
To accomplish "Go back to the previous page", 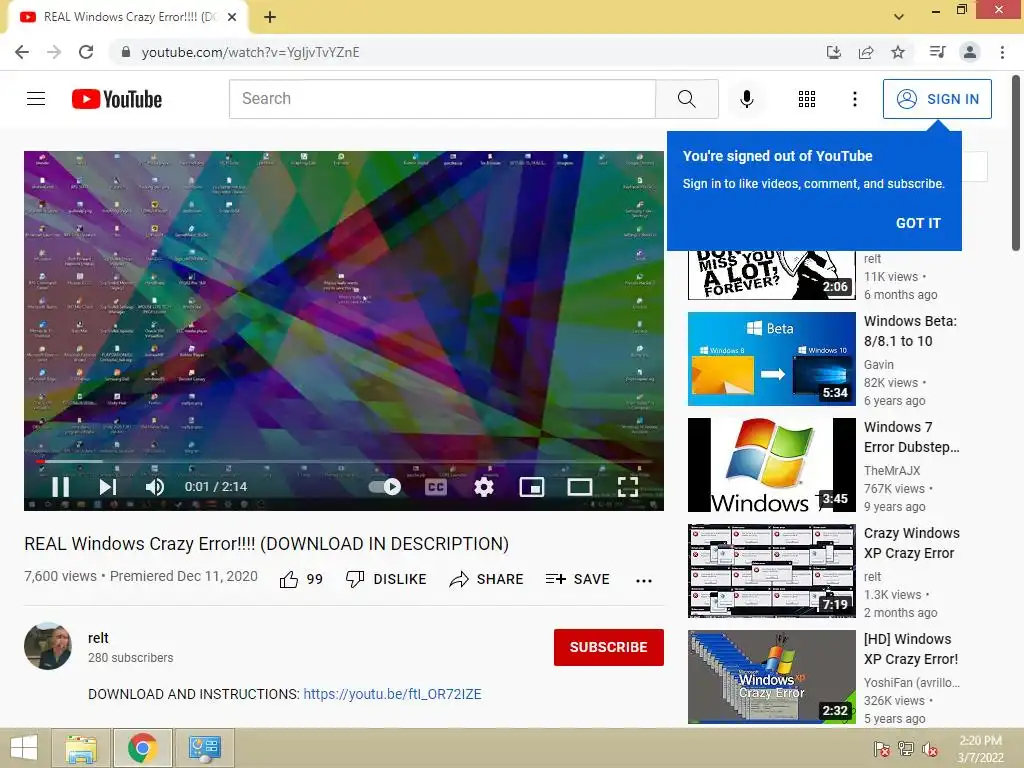I will [x=22, y=52].
